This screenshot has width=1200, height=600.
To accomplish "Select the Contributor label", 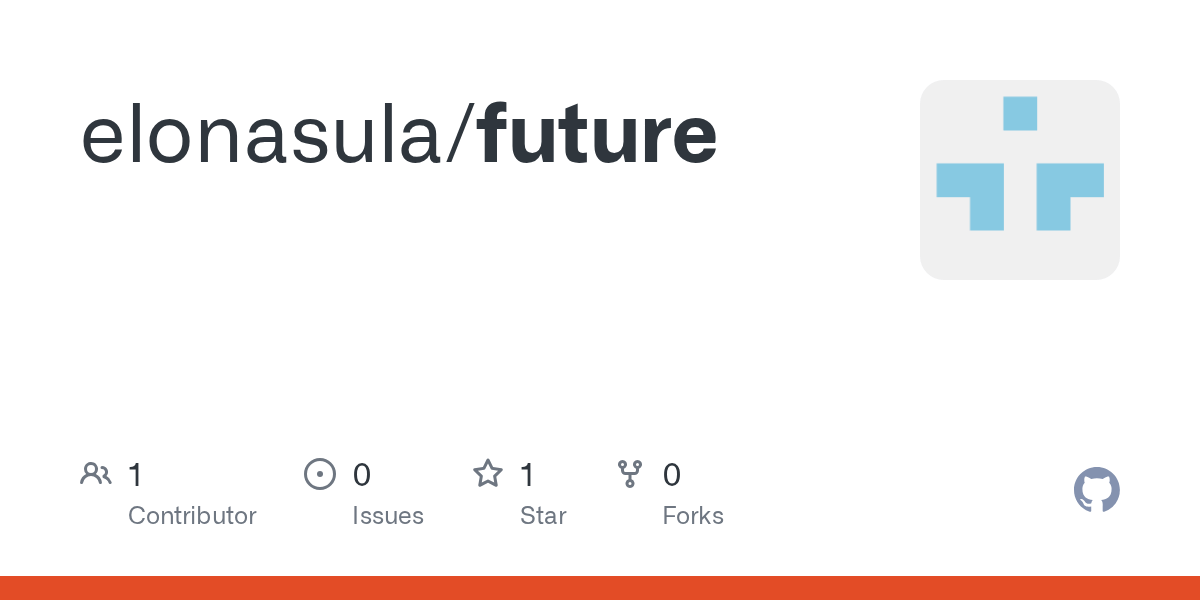I will click(192, 516).
